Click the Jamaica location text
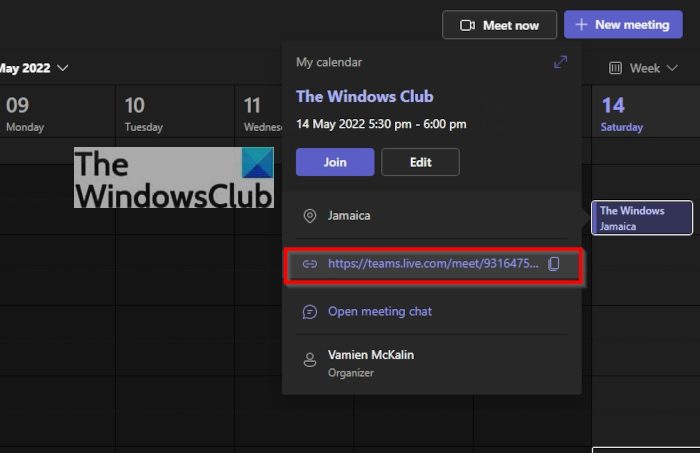Image resolution: width=700 pixels, height=453 pixels. coord(349,216)
